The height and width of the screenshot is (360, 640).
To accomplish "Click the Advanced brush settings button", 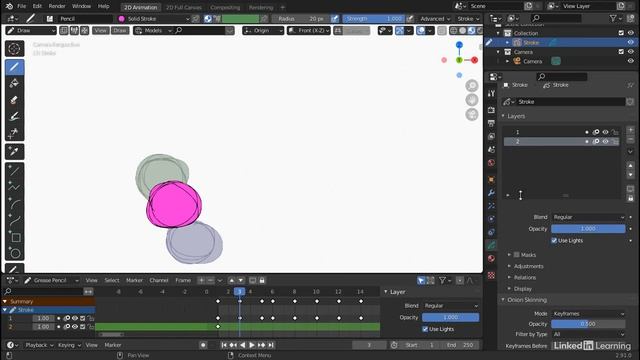I will click(435, 19).
